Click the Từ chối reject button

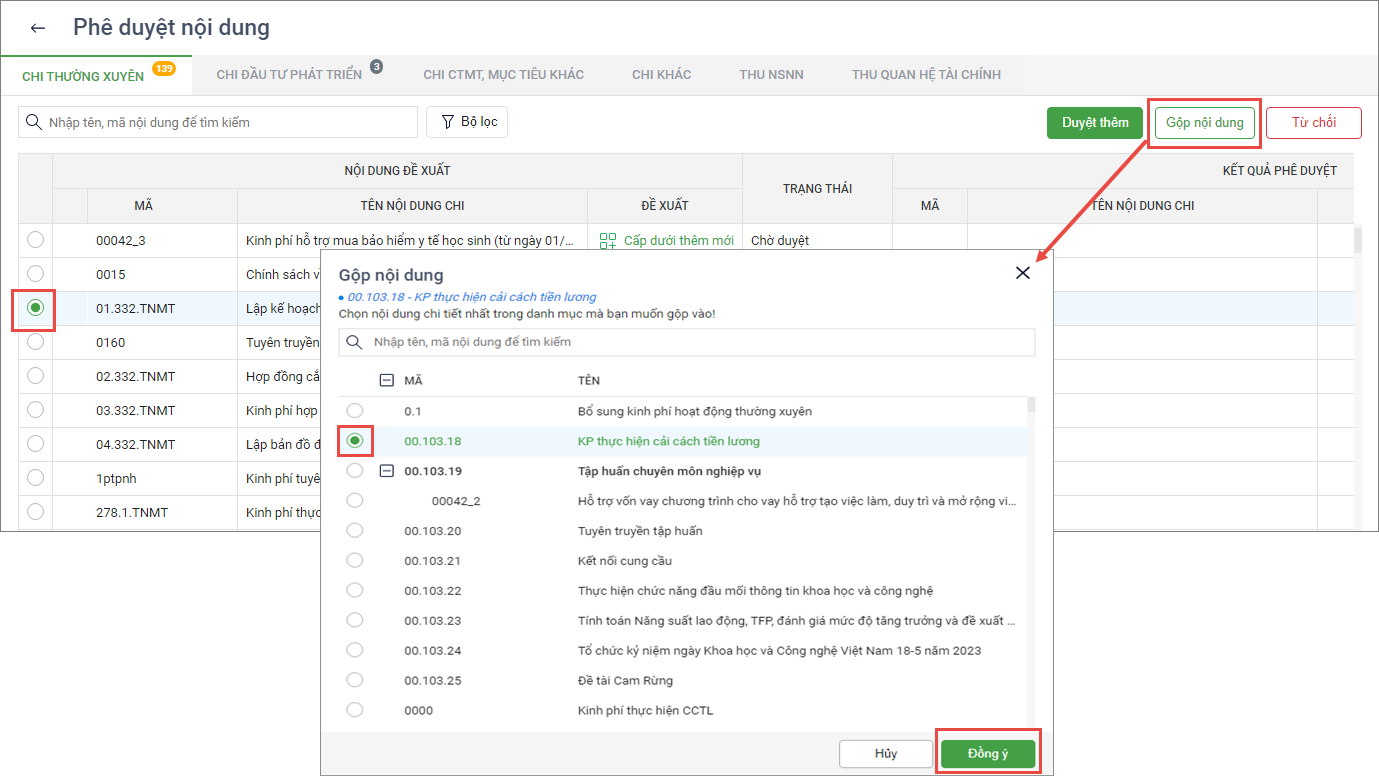1313,123
